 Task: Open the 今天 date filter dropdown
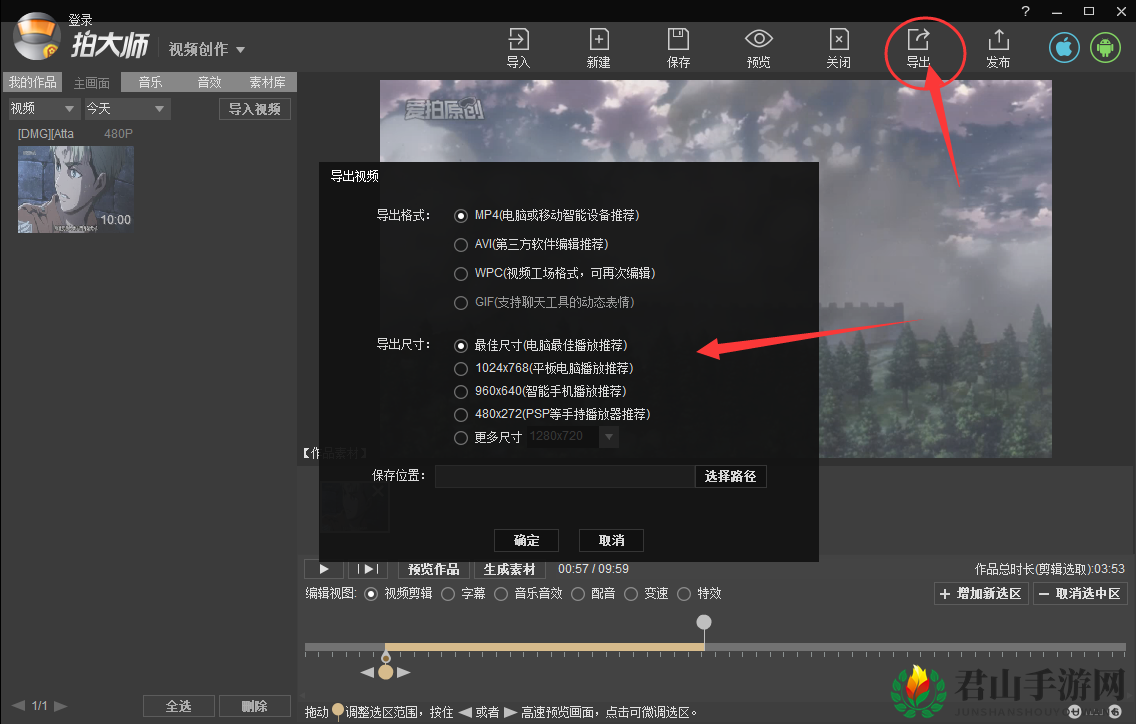coord(127,109)
